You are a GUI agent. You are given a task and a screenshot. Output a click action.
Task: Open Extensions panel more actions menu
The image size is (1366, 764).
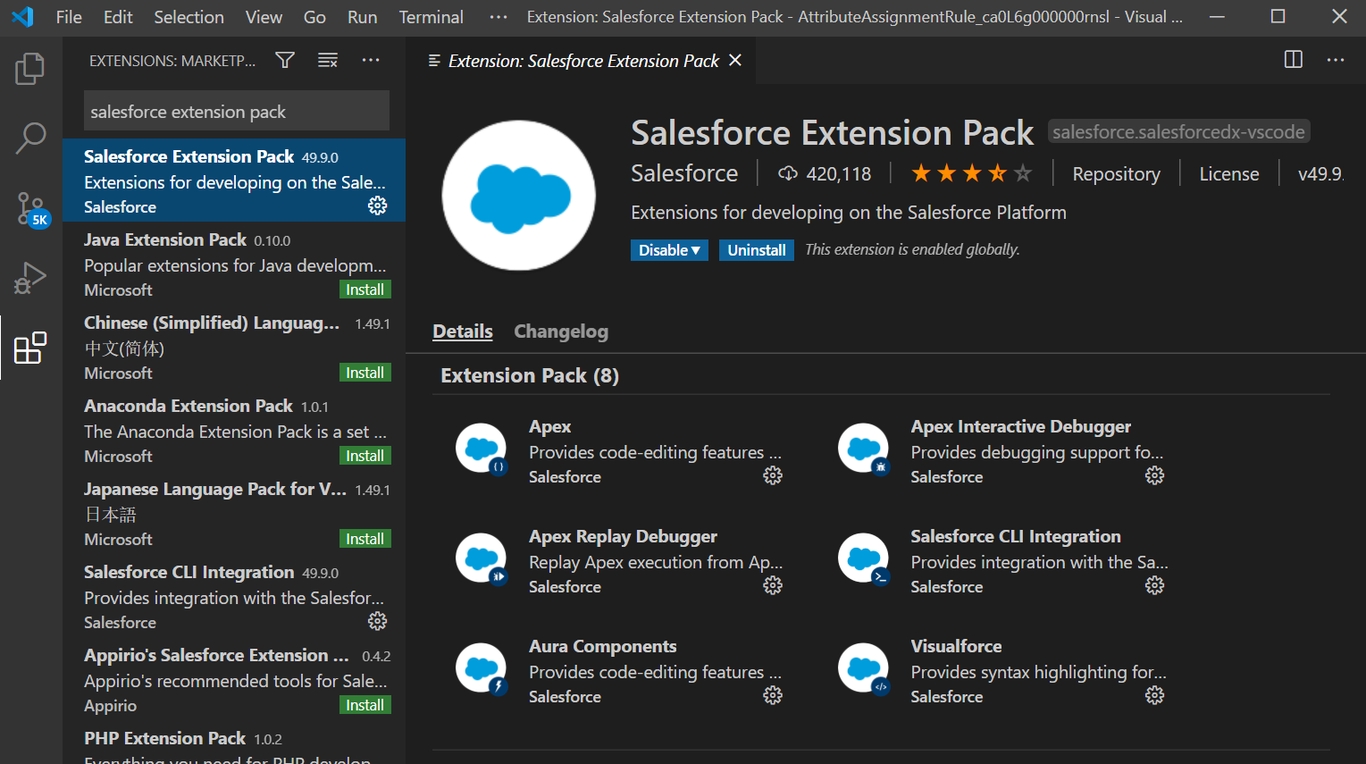point(371,61)
